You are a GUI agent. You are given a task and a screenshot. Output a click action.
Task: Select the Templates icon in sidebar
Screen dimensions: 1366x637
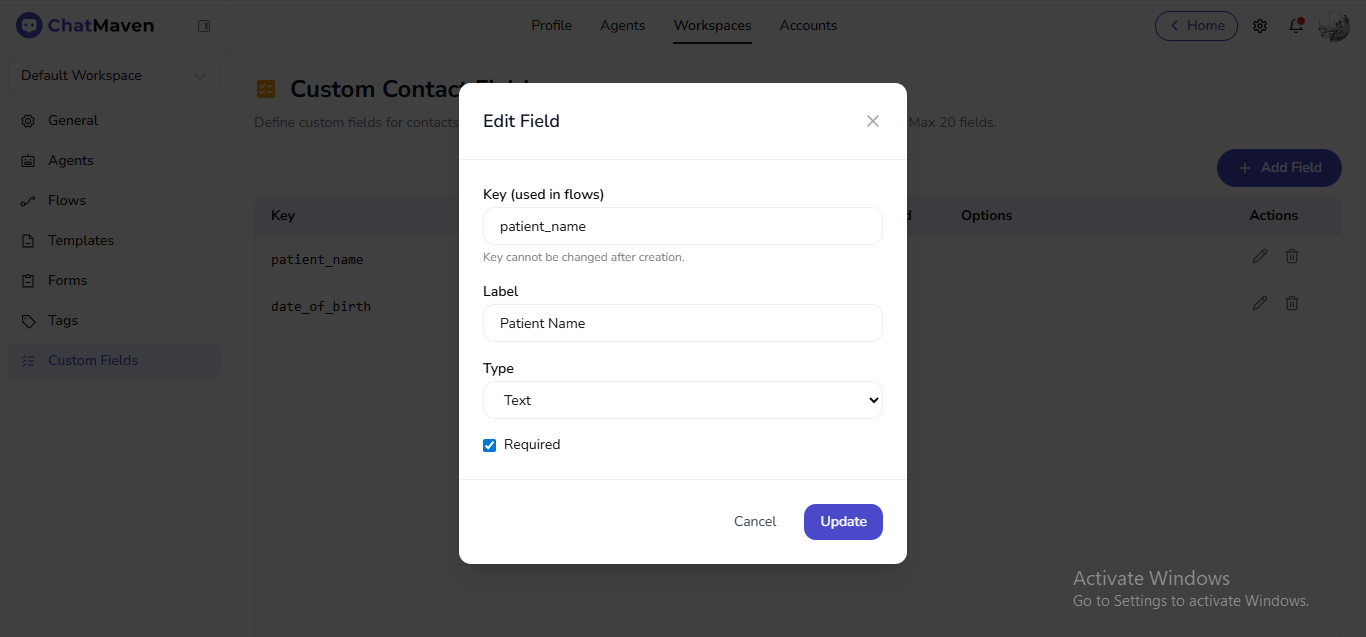pos(28,240)
